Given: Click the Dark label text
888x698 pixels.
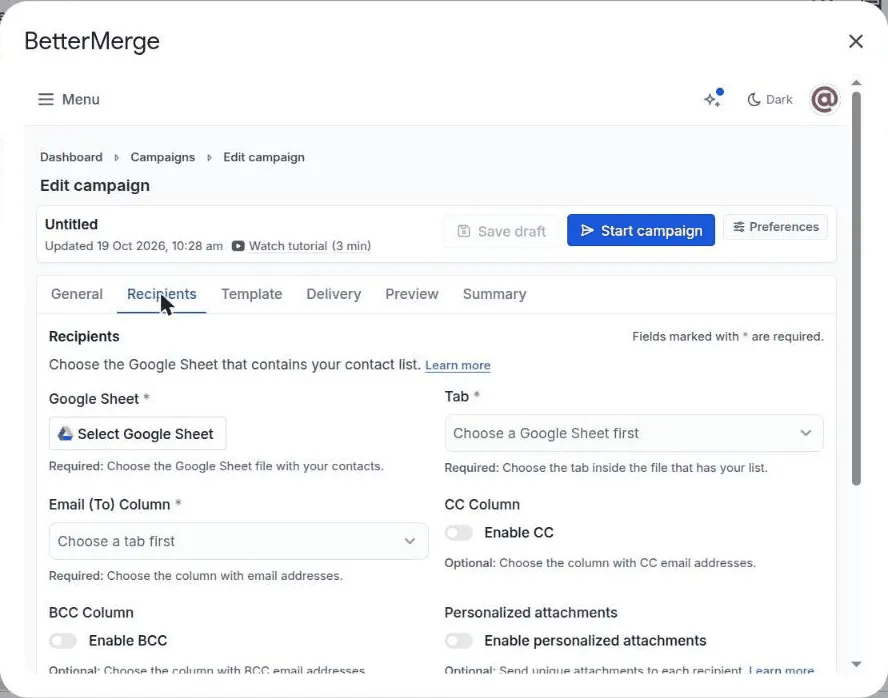Looking at the screenshot, I should pyautogui.click(x=779, y=100).
